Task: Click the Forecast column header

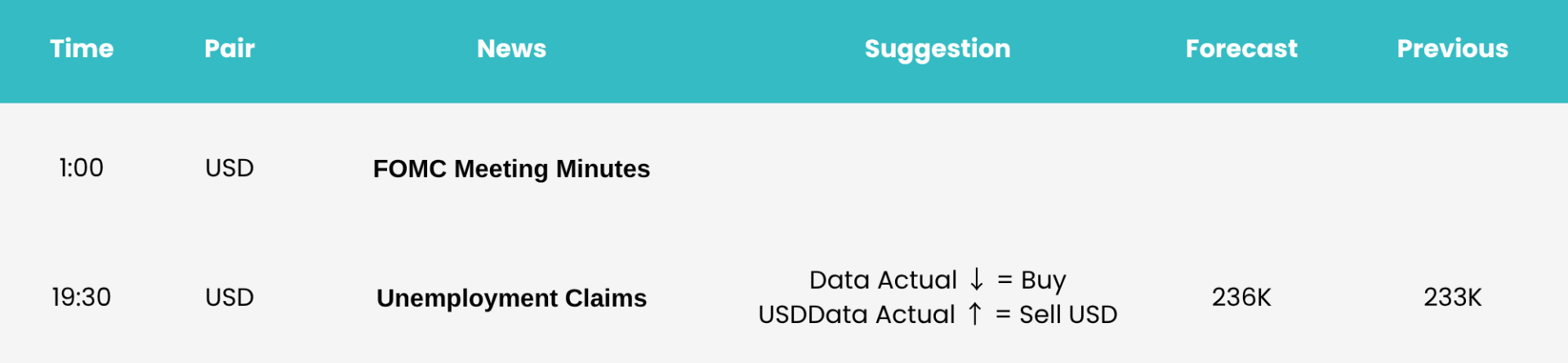Action: (x=1241, y=48)
